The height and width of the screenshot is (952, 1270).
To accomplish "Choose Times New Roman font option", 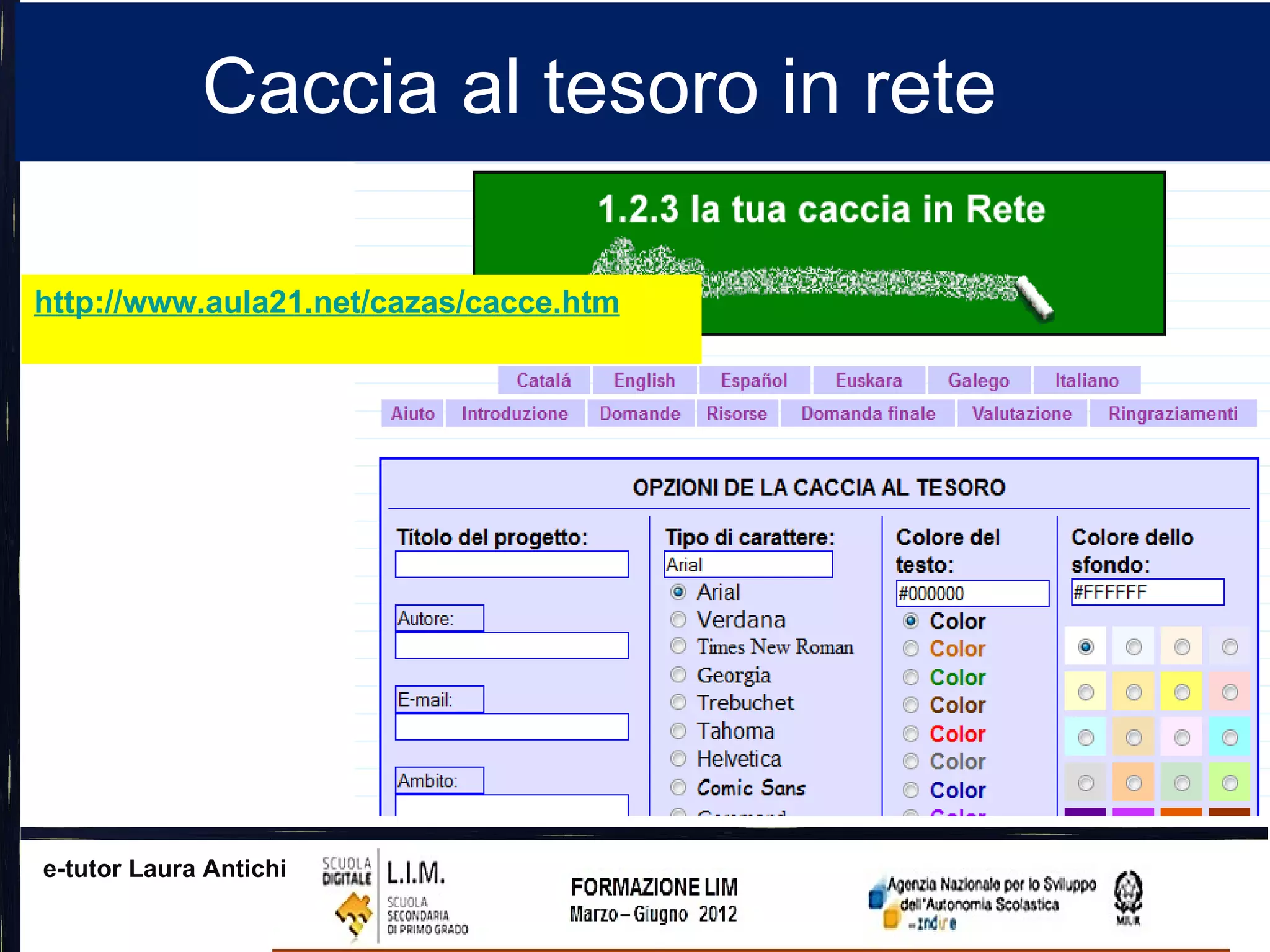I will pyautogui.click(x=678, y=646).
